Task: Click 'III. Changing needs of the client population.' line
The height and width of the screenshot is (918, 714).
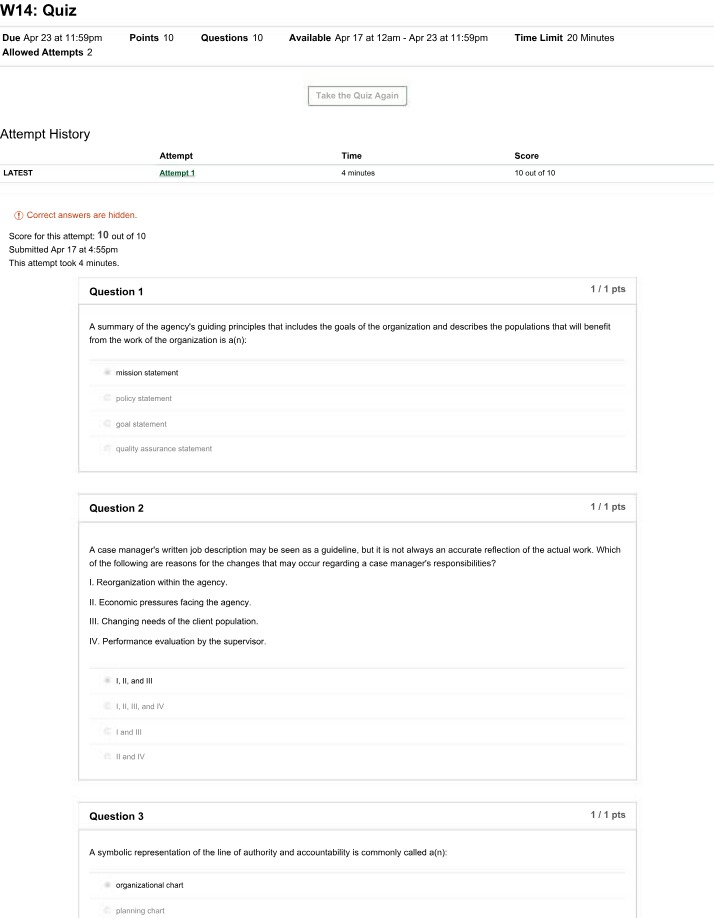Action: (x=173, y=621)
